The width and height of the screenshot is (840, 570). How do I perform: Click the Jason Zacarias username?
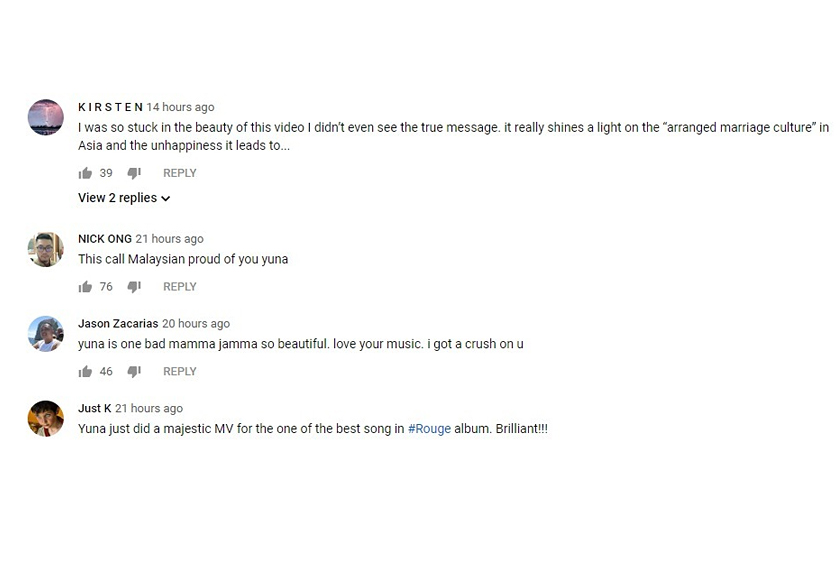coord(118,324)
